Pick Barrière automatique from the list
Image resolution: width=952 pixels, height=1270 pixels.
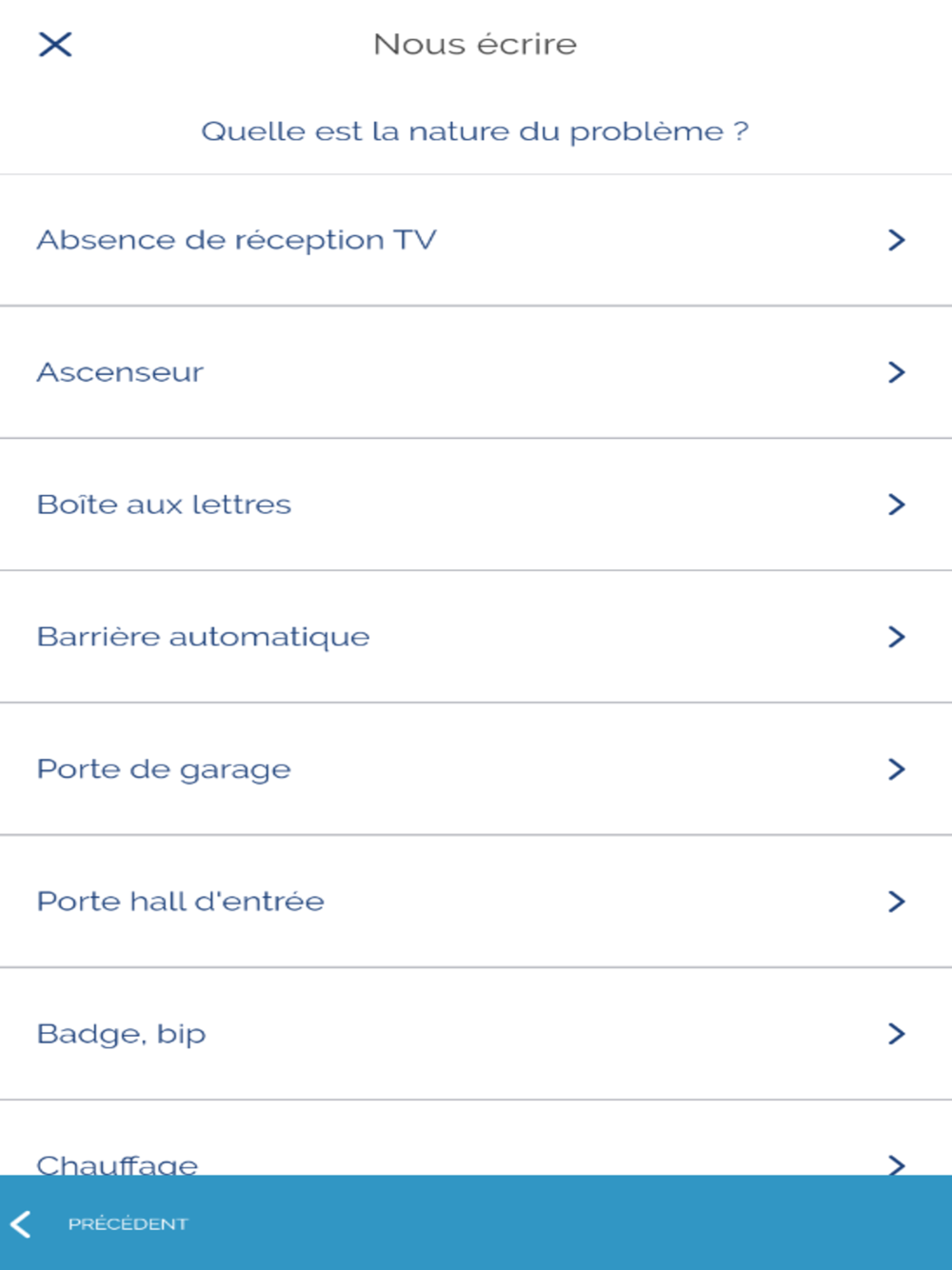click(203, 637)
